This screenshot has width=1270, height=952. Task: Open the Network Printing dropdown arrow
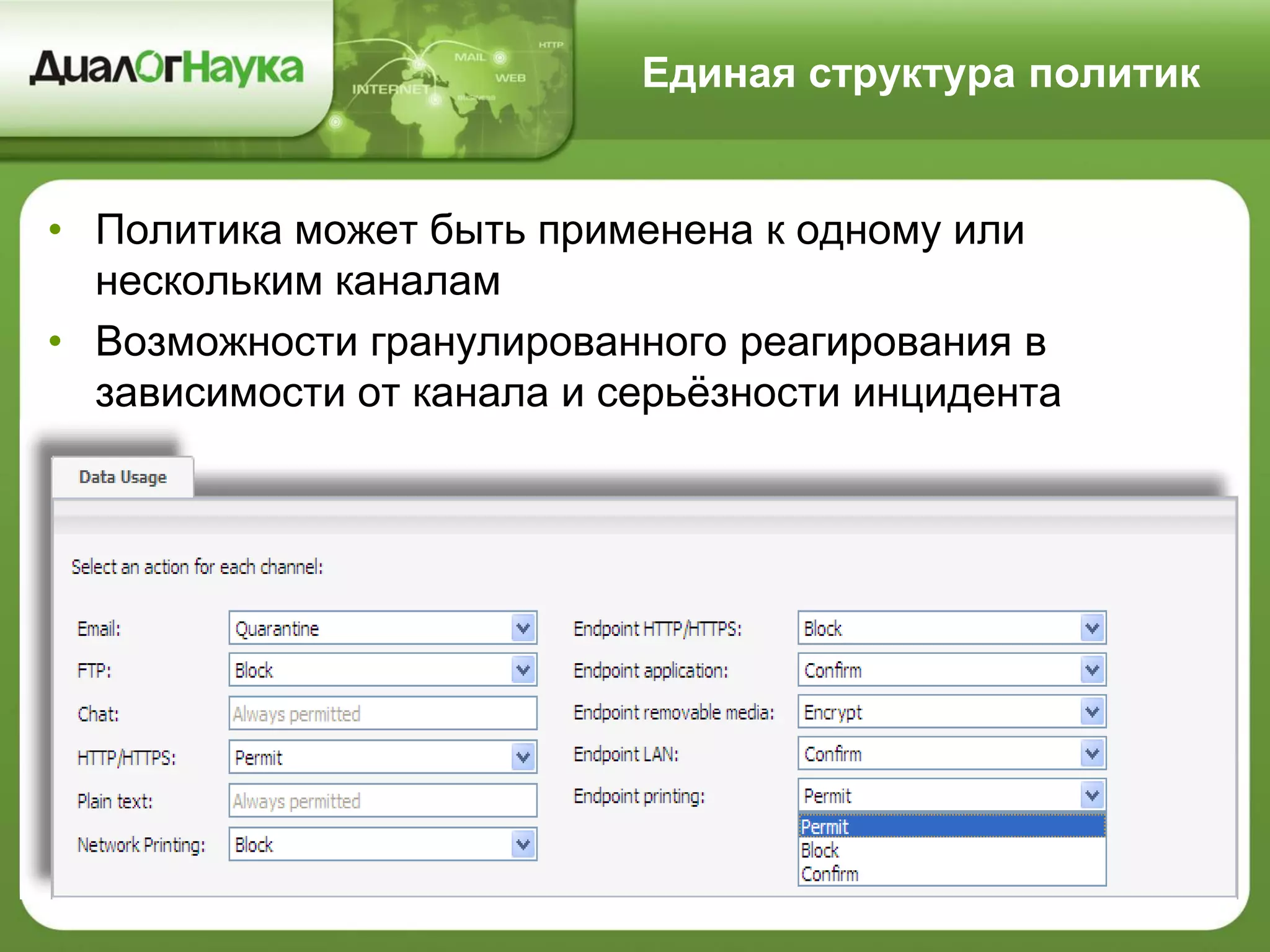point(523,844)
